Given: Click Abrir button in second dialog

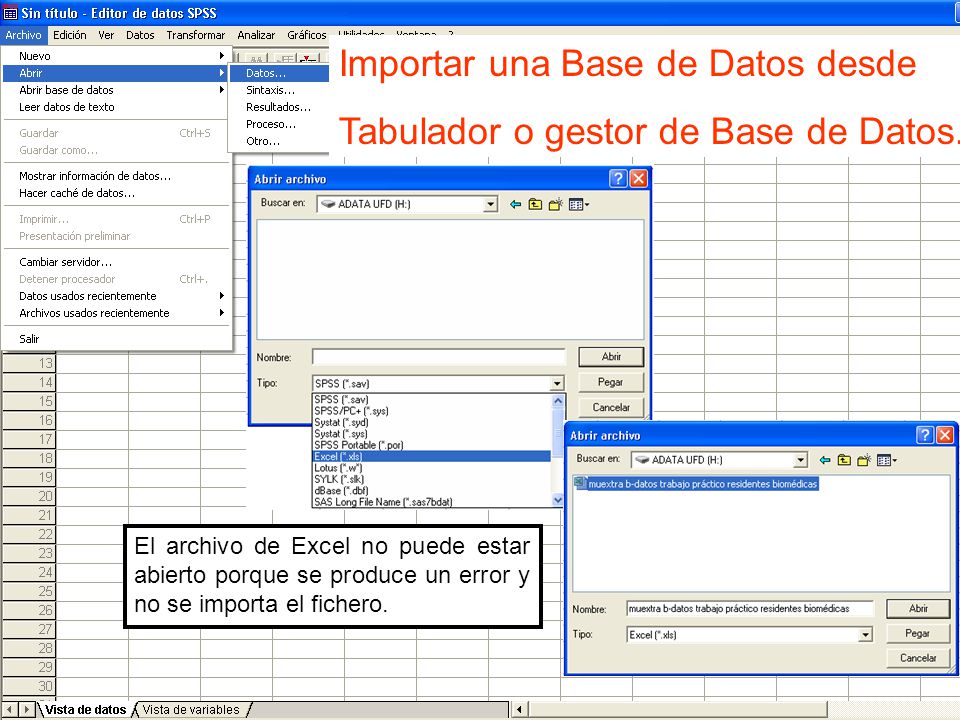Looking at the screenshot, I should (918, 609).
